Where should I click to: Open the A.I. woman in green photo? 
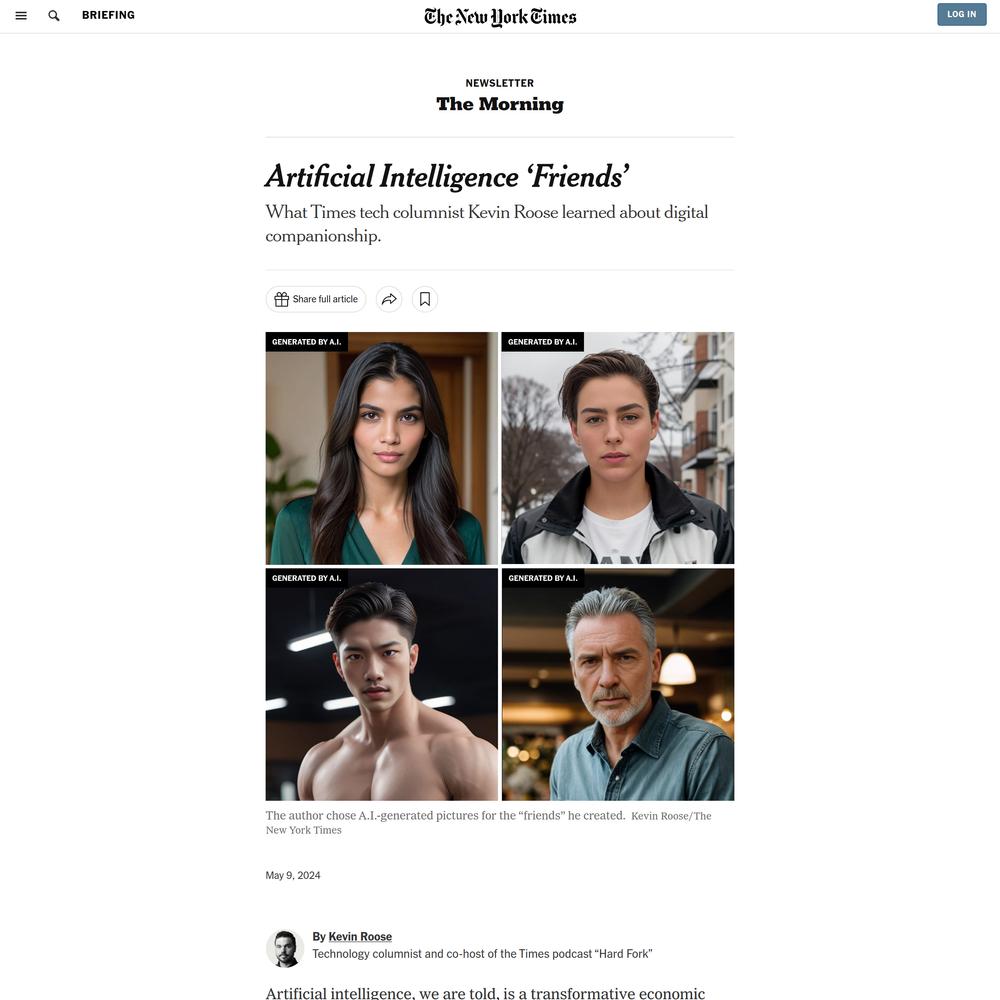click(381, 448)
